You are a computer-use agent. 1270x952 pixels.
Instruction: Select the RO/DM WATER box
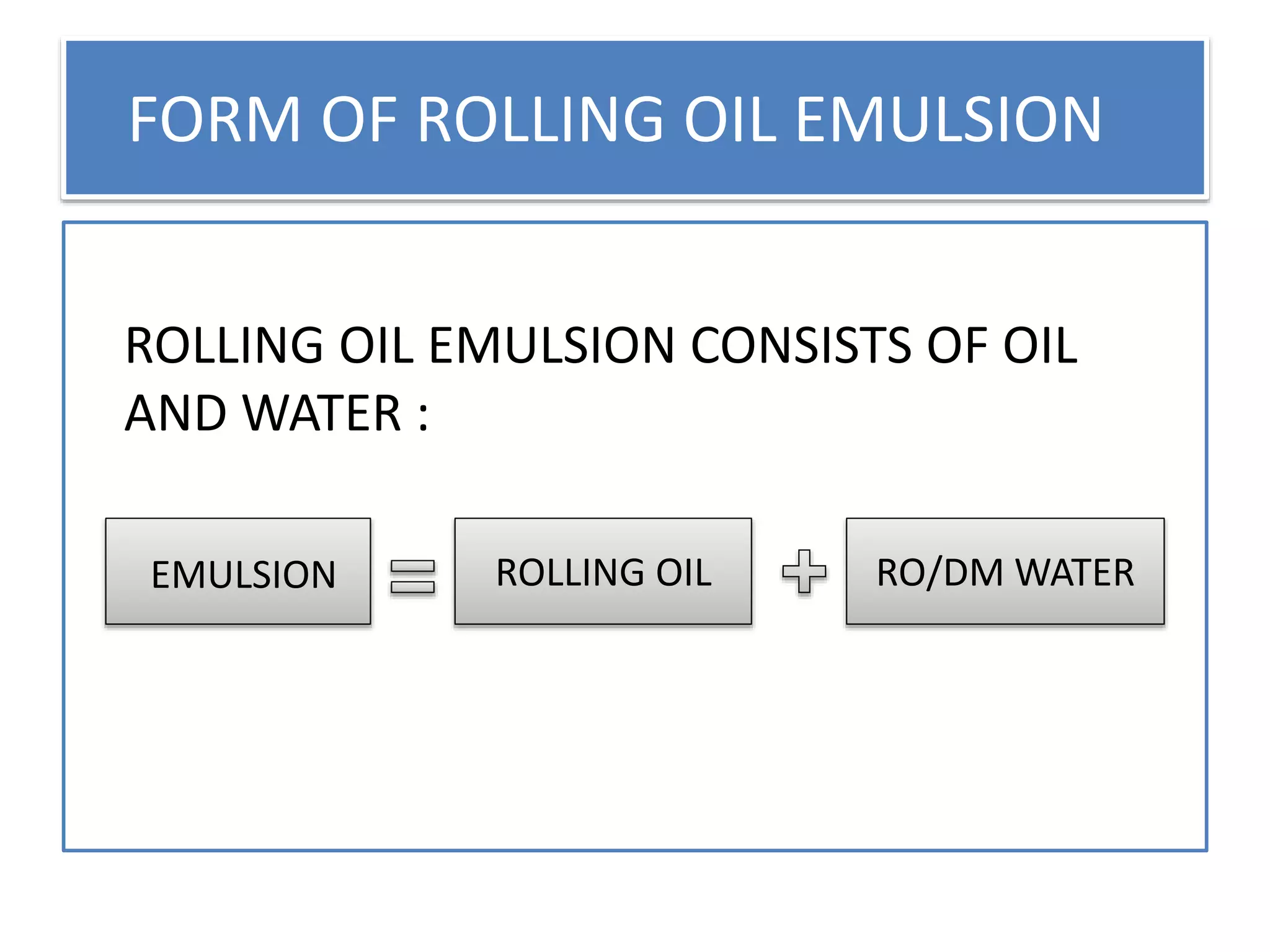(x=1005, y=571)
